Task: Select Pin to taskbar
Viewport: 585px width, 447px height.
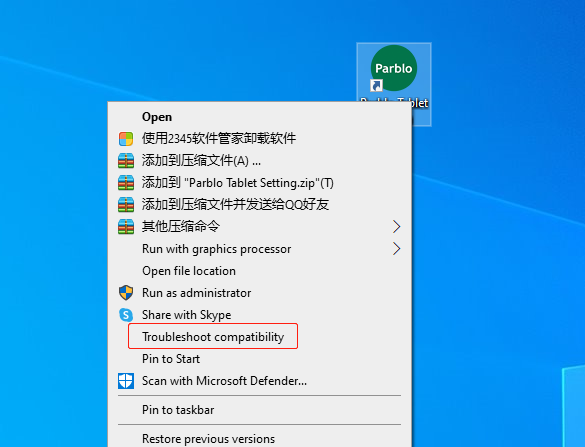Action: [x=178, y=410]
